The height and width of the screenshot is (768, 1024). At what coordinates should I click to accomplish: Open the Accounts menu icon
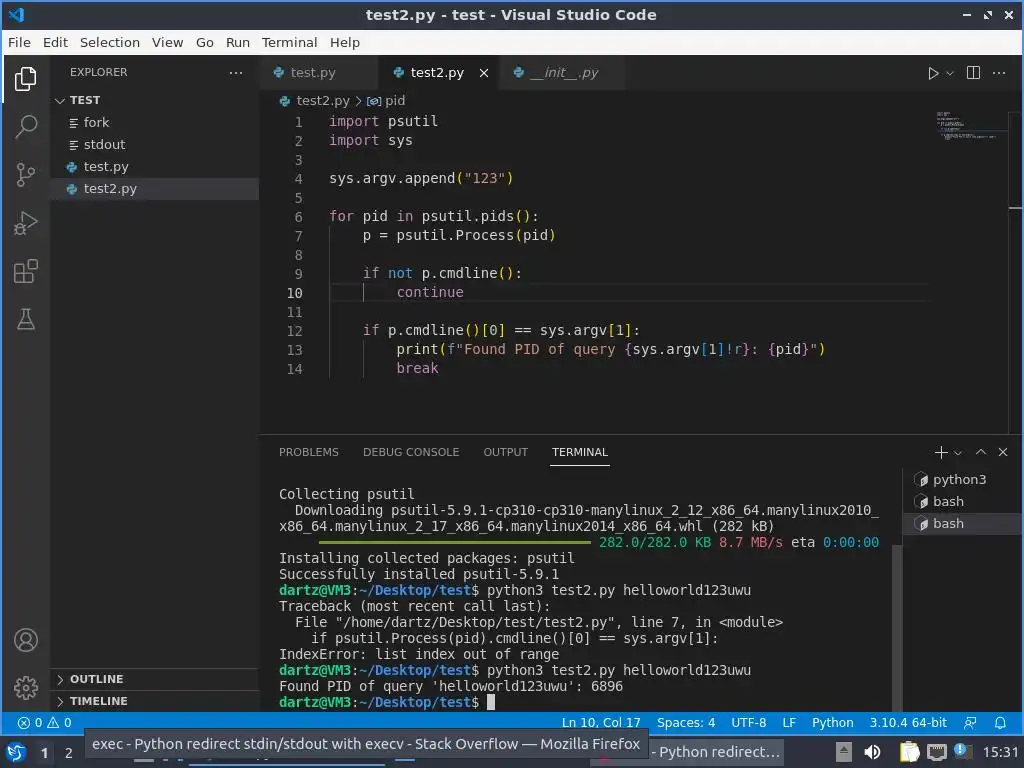click(x=25, y=640)
